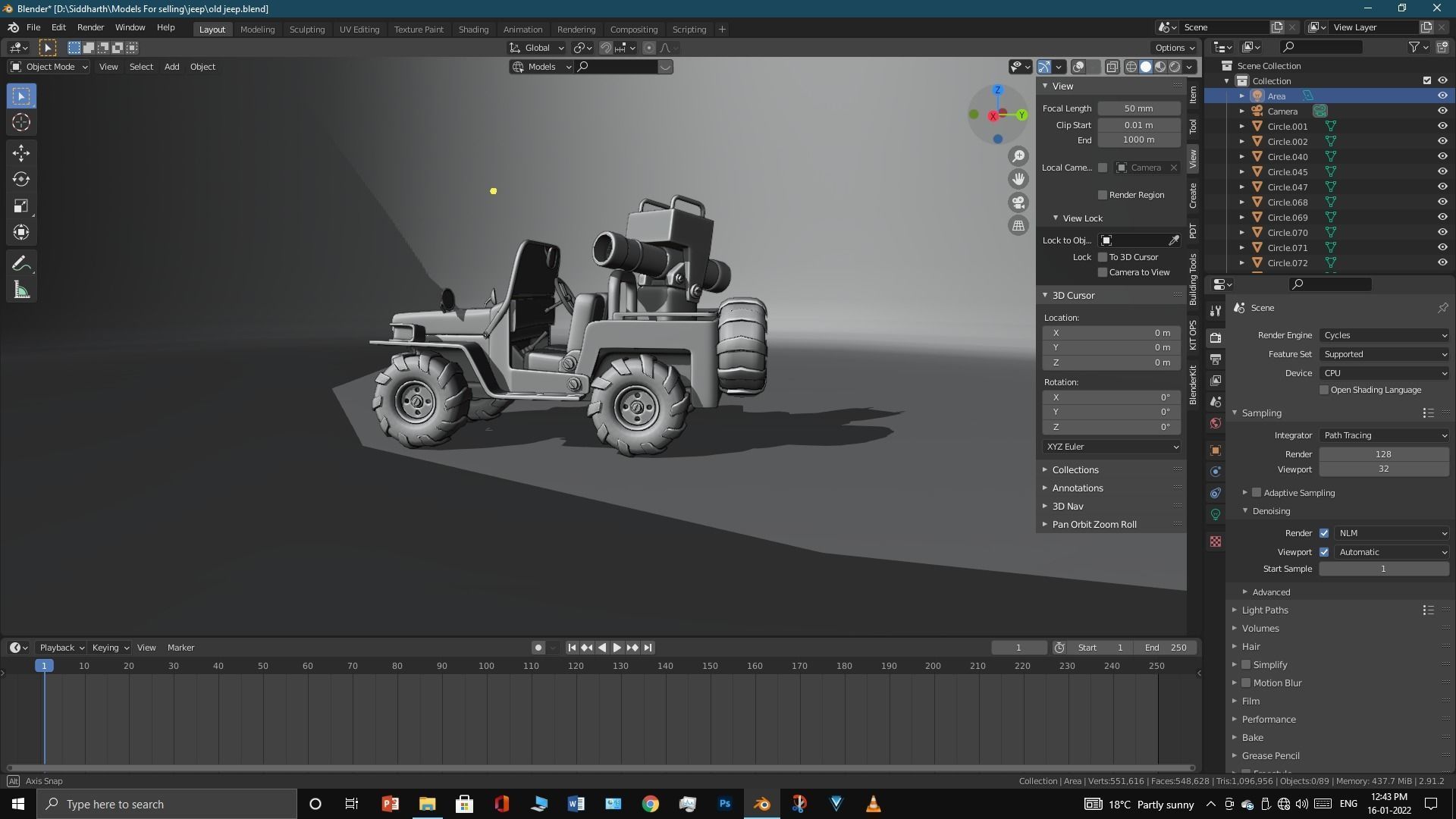Hide Circle.040 with its eye icon
This screenshot has height=819, width=1456.
pyautogui.click(x=1442, y=156)
